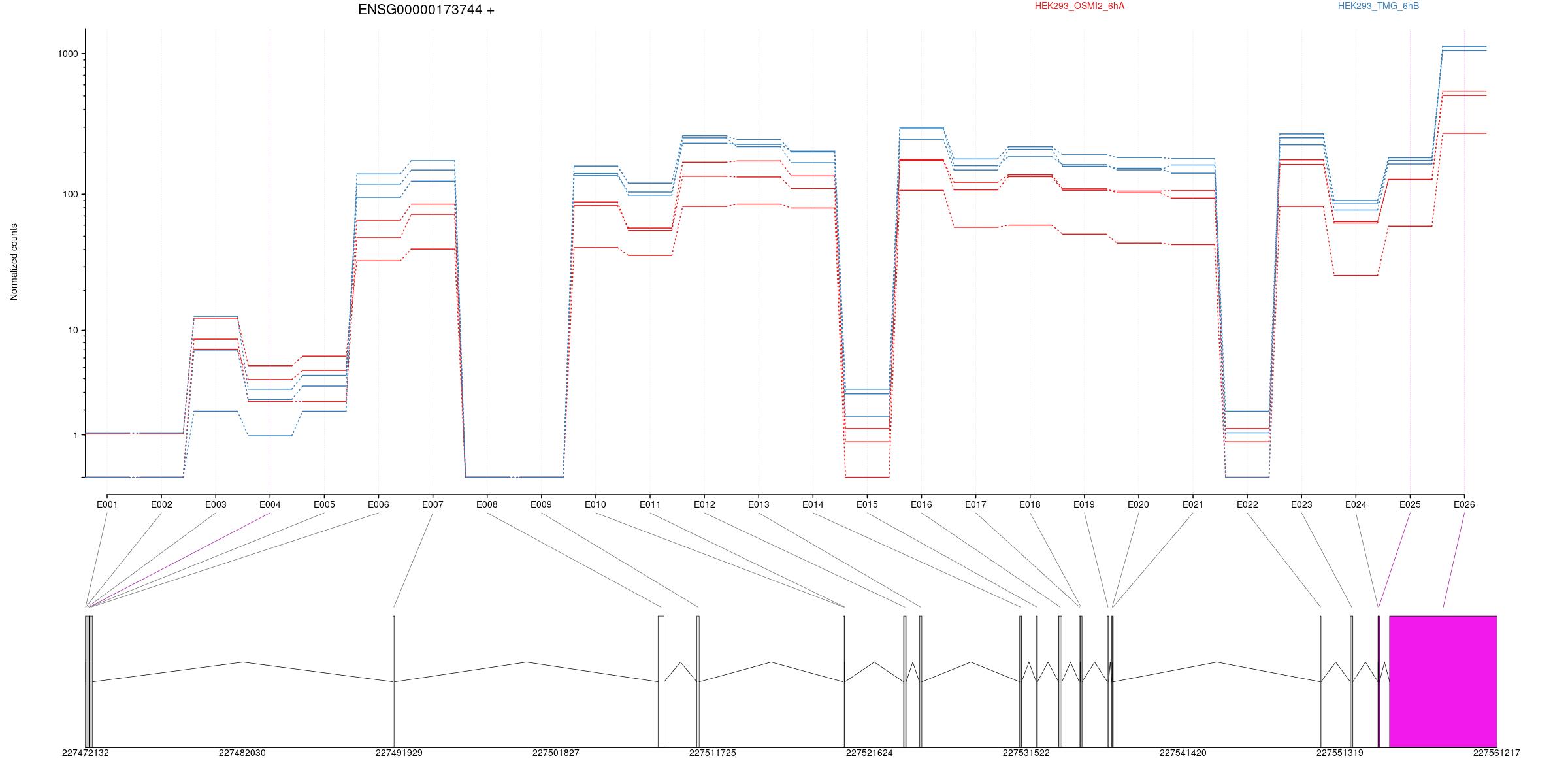Click genomic coordinate 227561217

pos(1497,753)
